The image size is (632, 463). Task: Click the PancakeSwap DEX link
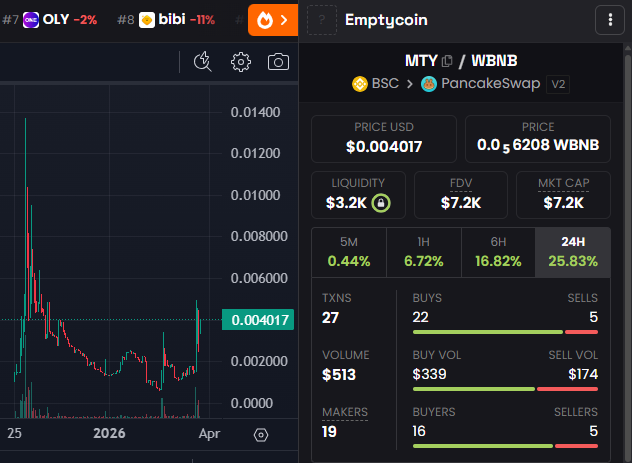click(480, 84)
